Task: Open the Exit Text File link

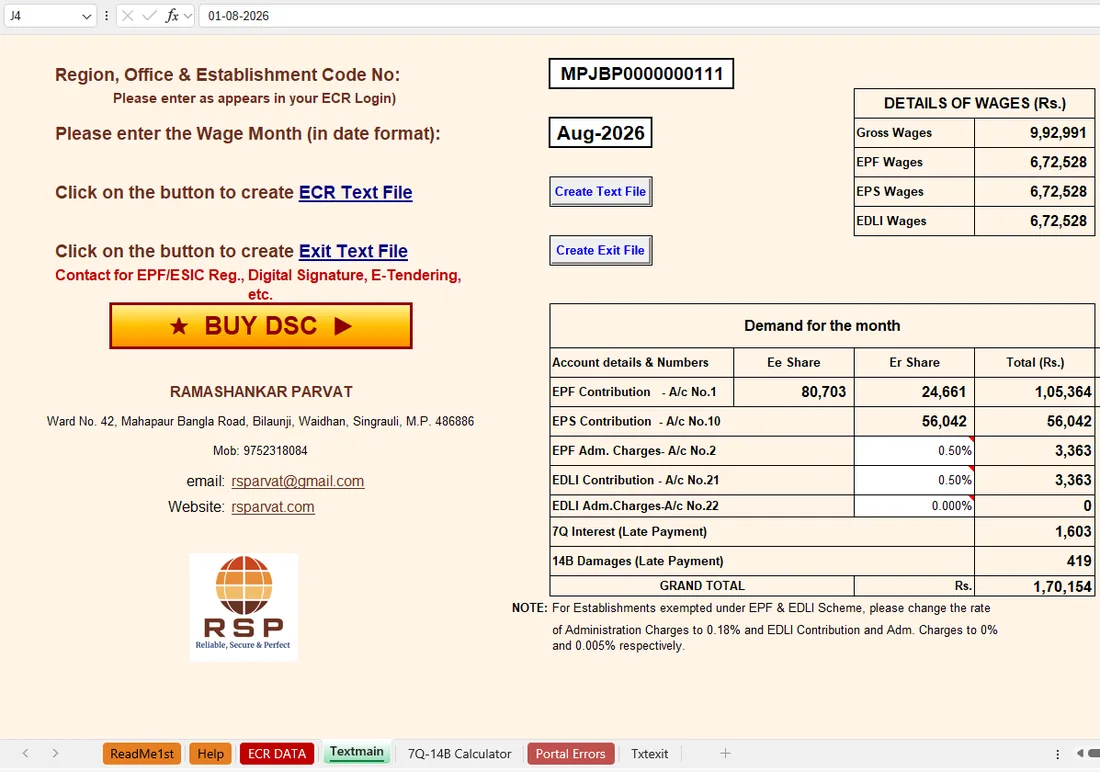Action: click(x=354, y=251)
